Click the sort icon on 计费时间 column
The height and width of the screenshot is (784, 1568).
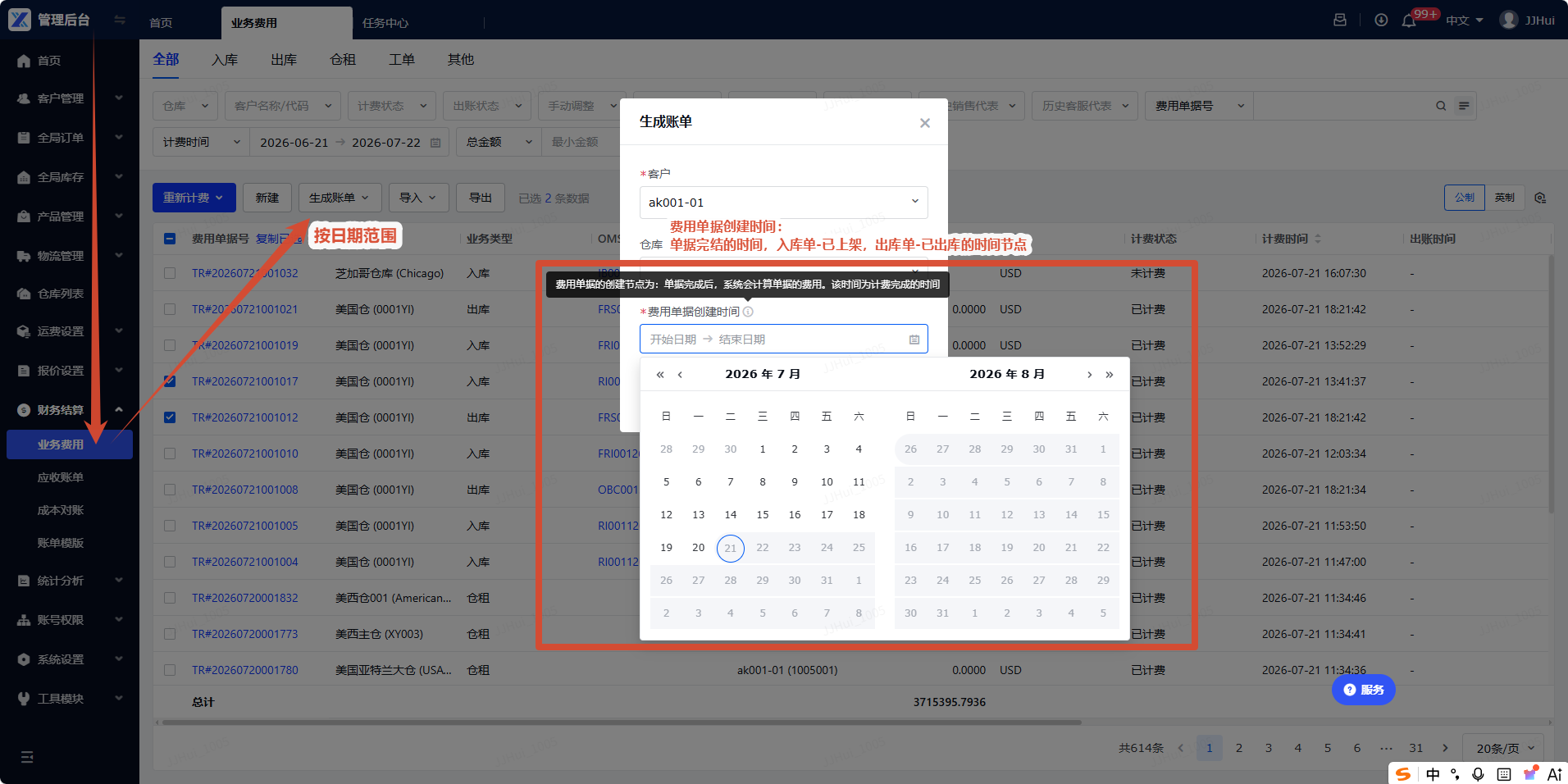click(x=1318, y=239)
